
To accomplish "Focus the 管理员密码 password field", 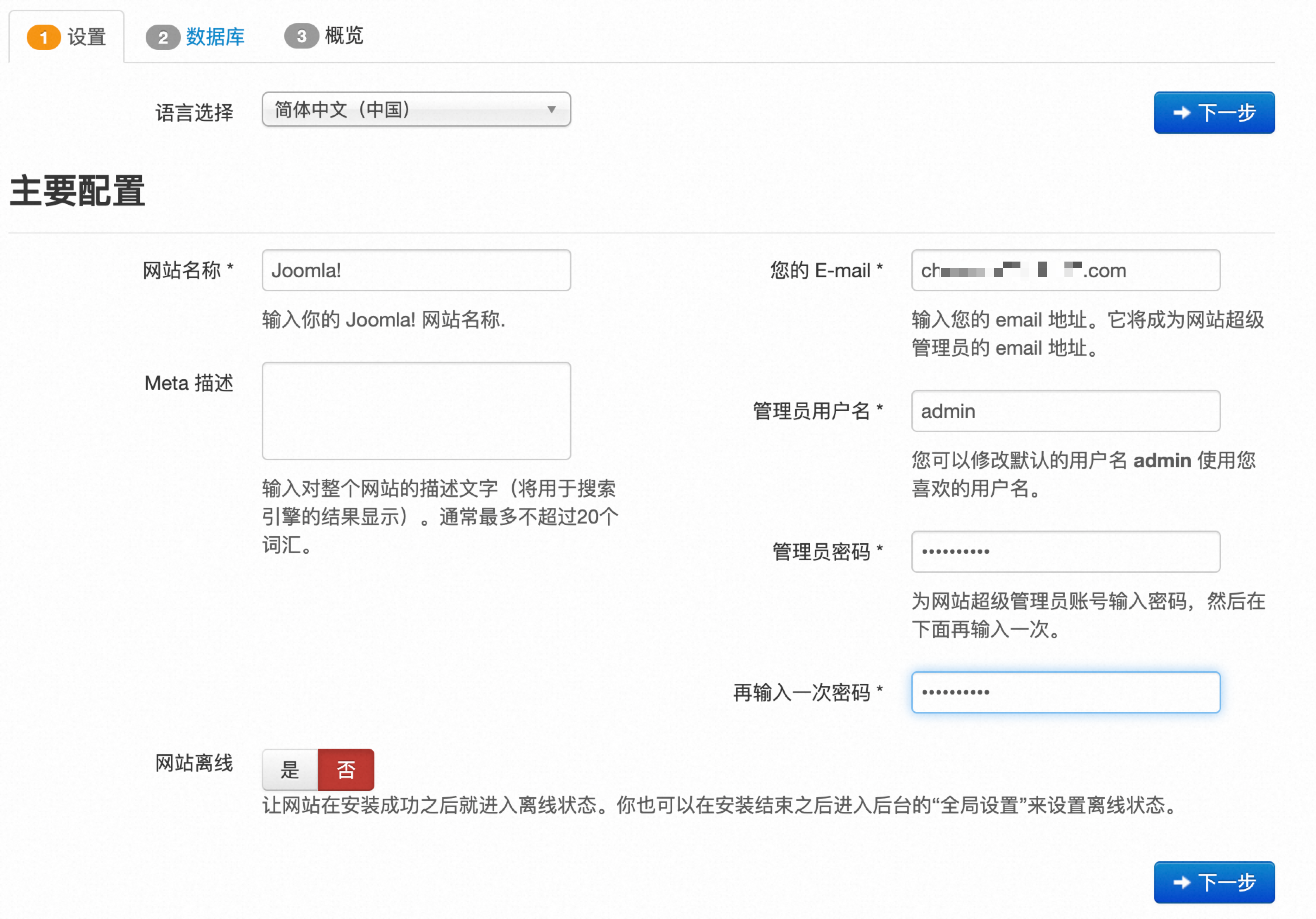I will tap(1065, 552).
